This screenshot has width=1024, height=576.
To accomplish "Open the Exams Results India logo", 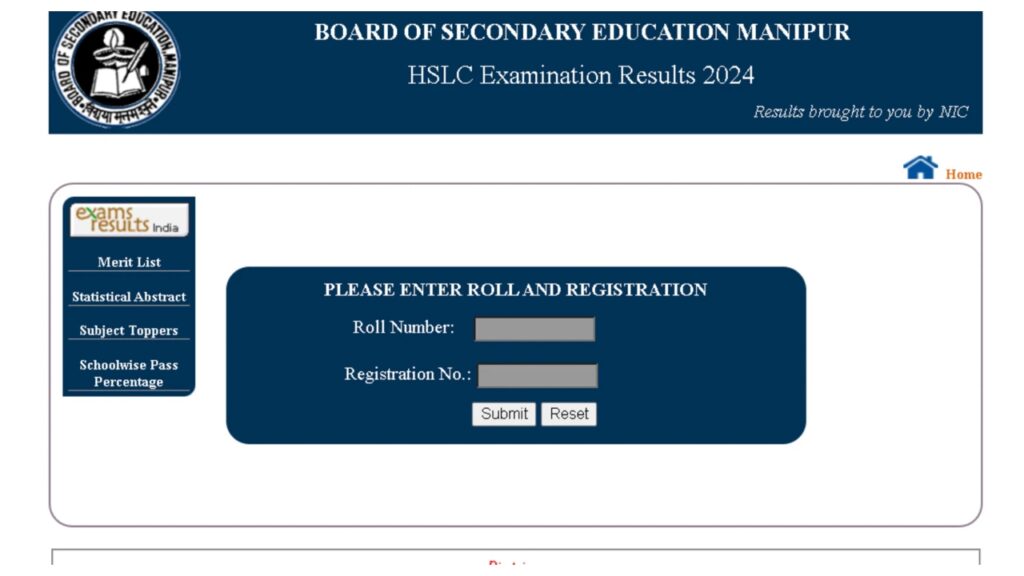I will click(x=128, y=220).
